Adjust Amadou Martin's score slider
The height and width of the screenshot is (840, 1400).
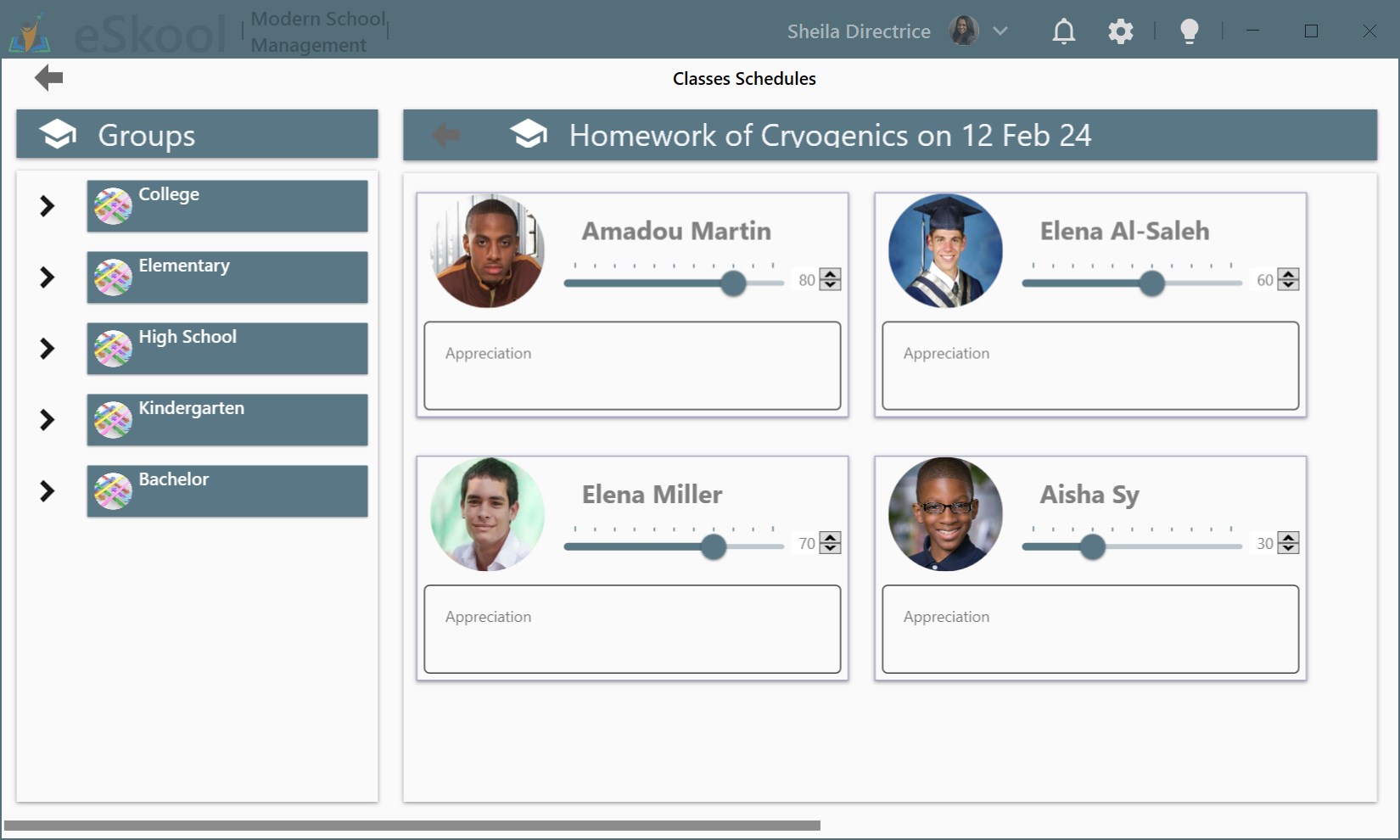732,284
